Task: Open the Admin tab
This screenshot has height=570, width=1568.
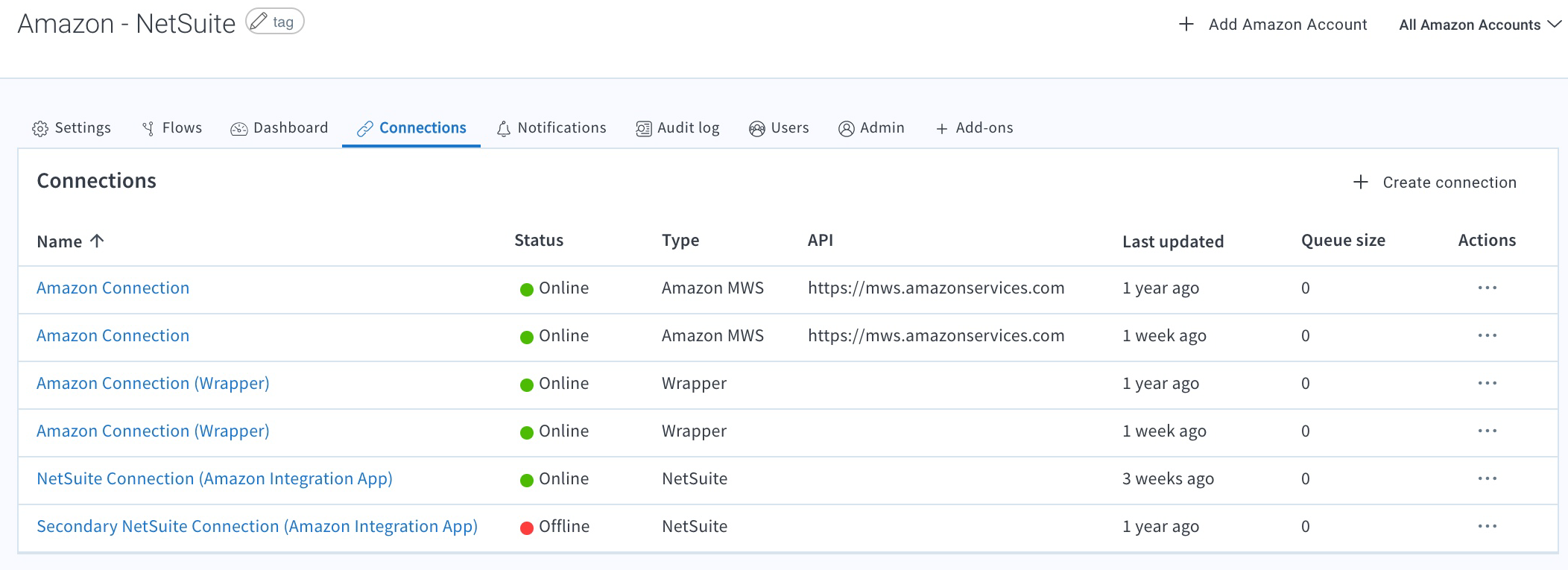Action: point(871,128)
